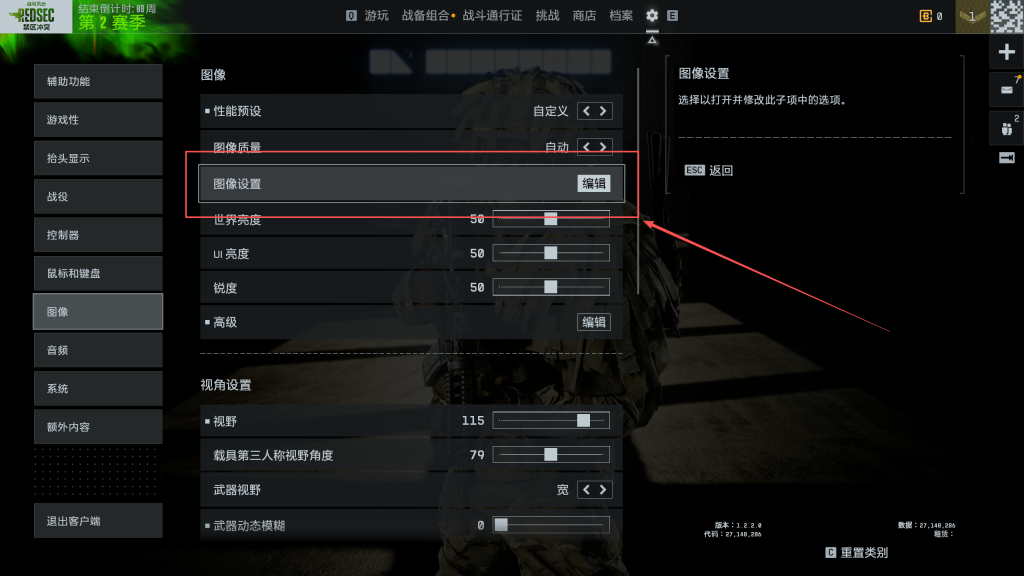This screenshot has width=1024, height=576.
Task: Click 重置类别 at bottom right
Action: pyautogui.click(x=864, y=552)
